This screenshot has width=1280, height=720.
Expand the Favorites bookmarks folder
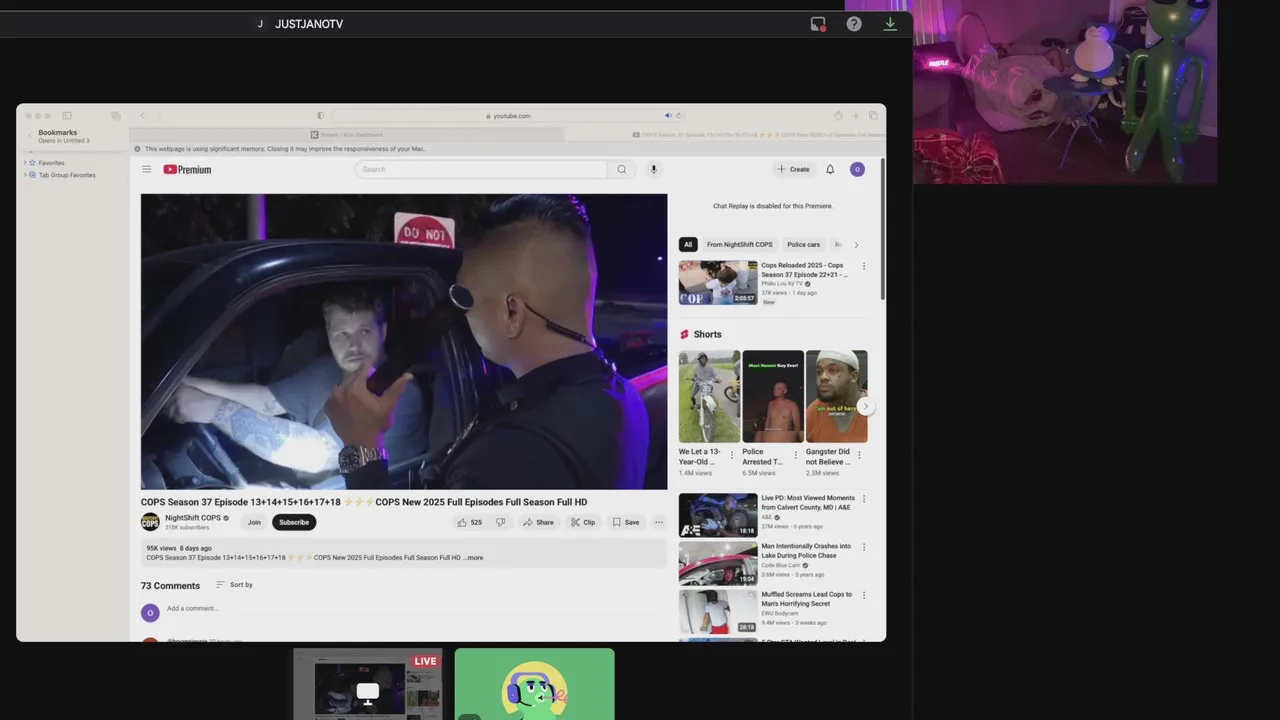pyautogui.click(x=25, y=162)
